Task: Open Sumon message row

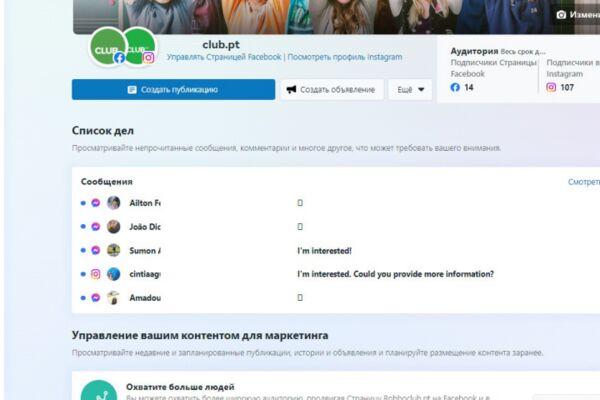Action: (336, 250)
